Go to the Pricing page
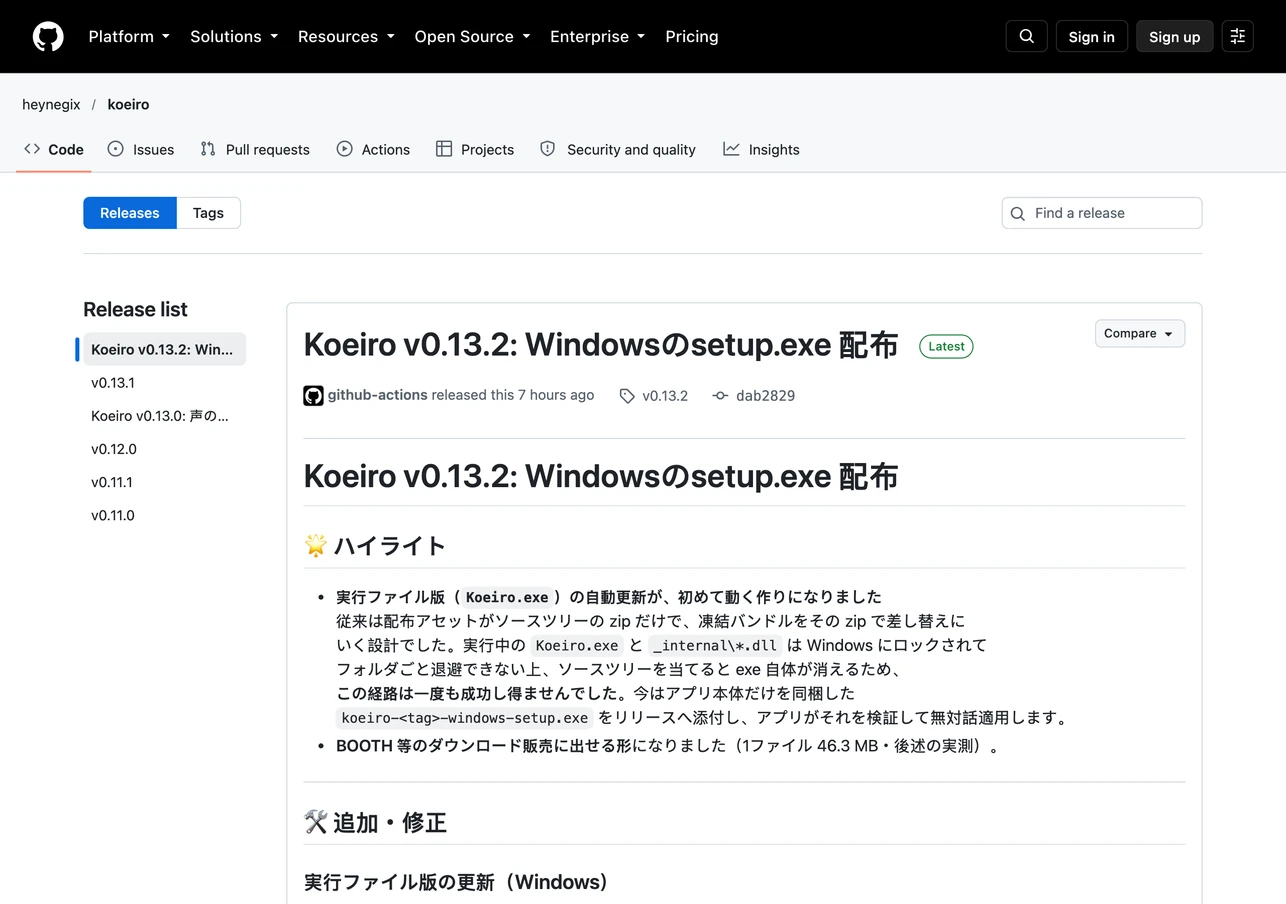 pyautogui.click(x=692, y=36)
